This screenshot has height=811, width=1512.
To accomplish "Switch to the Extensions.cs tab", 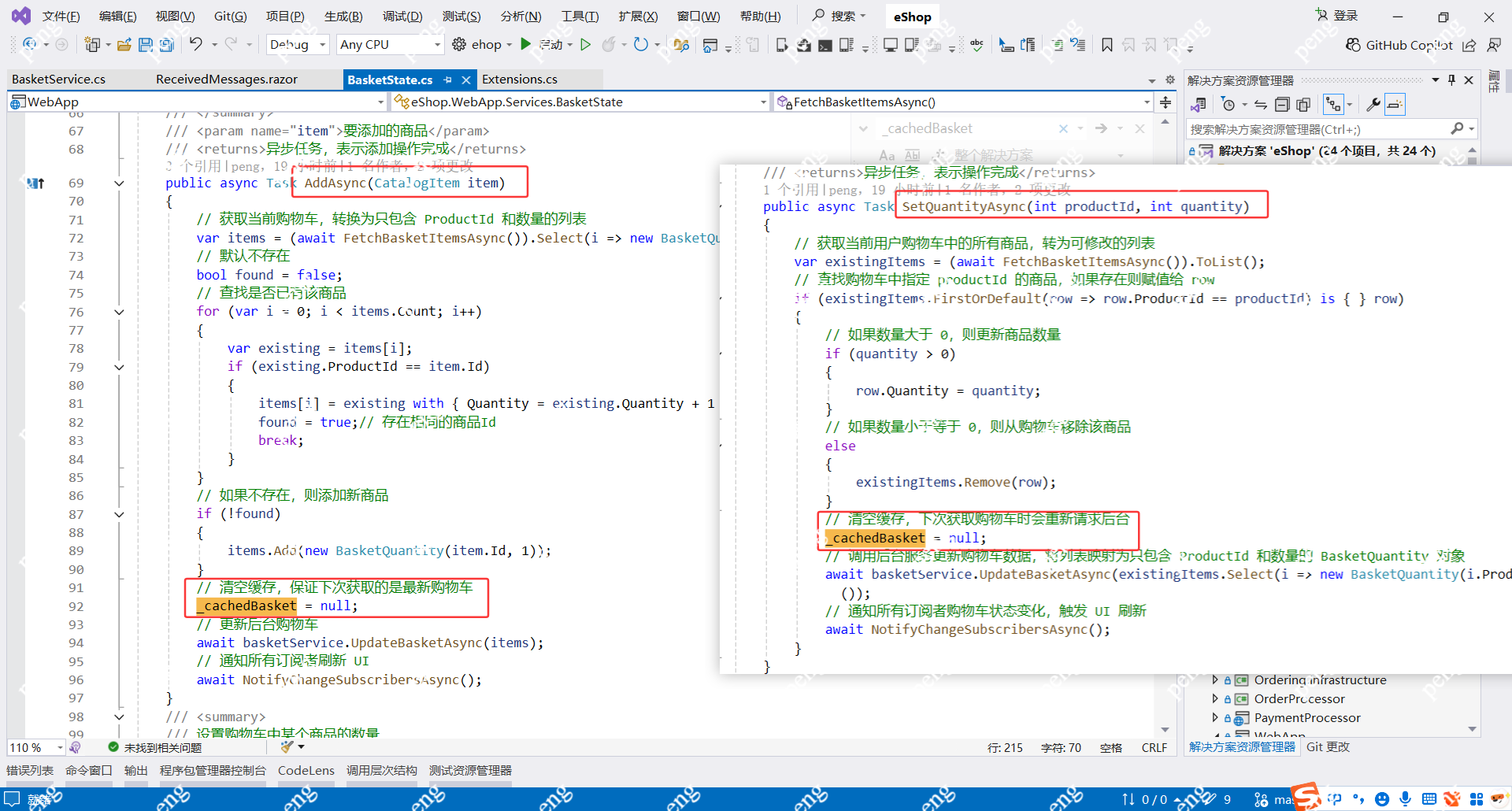I will (x=520, y=80).
